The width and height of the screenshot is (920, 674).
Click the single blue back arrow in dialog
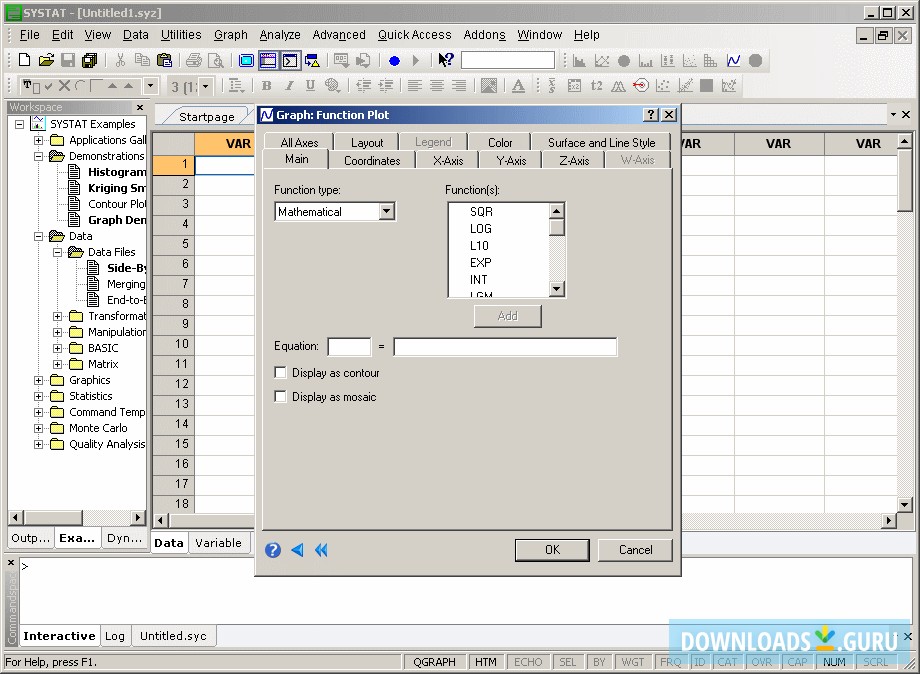pyautogui.click(x=297, y=550)
